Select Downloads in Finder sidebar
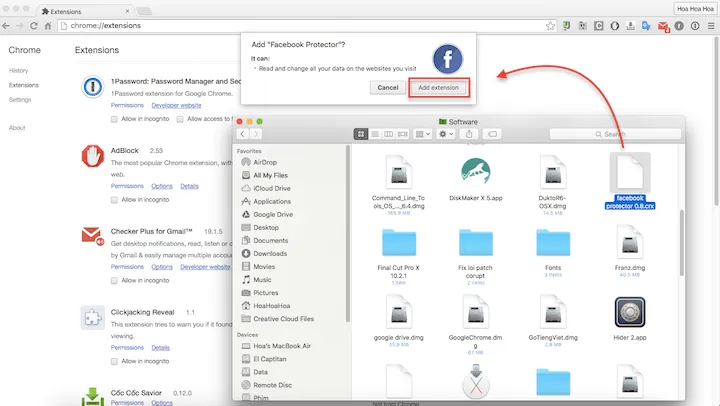This screenshot has height=406, width=720. [270, 253]
